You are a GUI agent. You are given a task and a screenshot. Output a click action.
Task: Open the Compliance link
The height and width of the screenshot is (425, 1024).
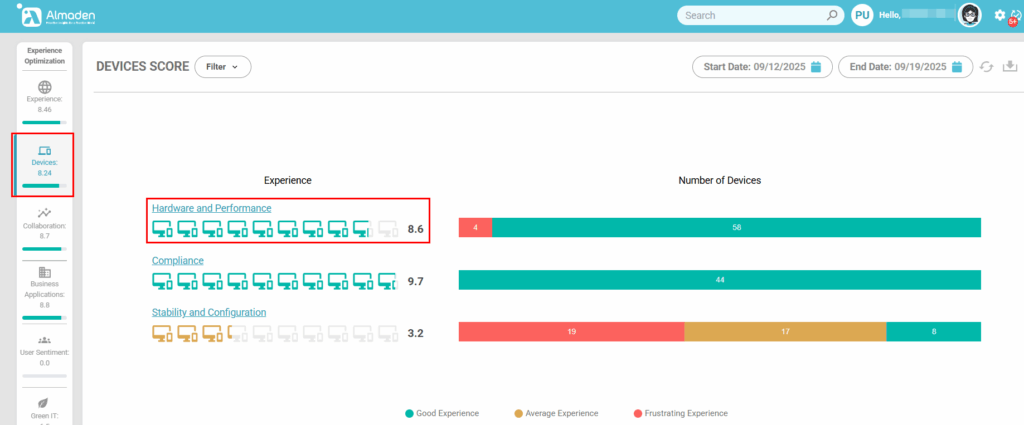(178, 260)
